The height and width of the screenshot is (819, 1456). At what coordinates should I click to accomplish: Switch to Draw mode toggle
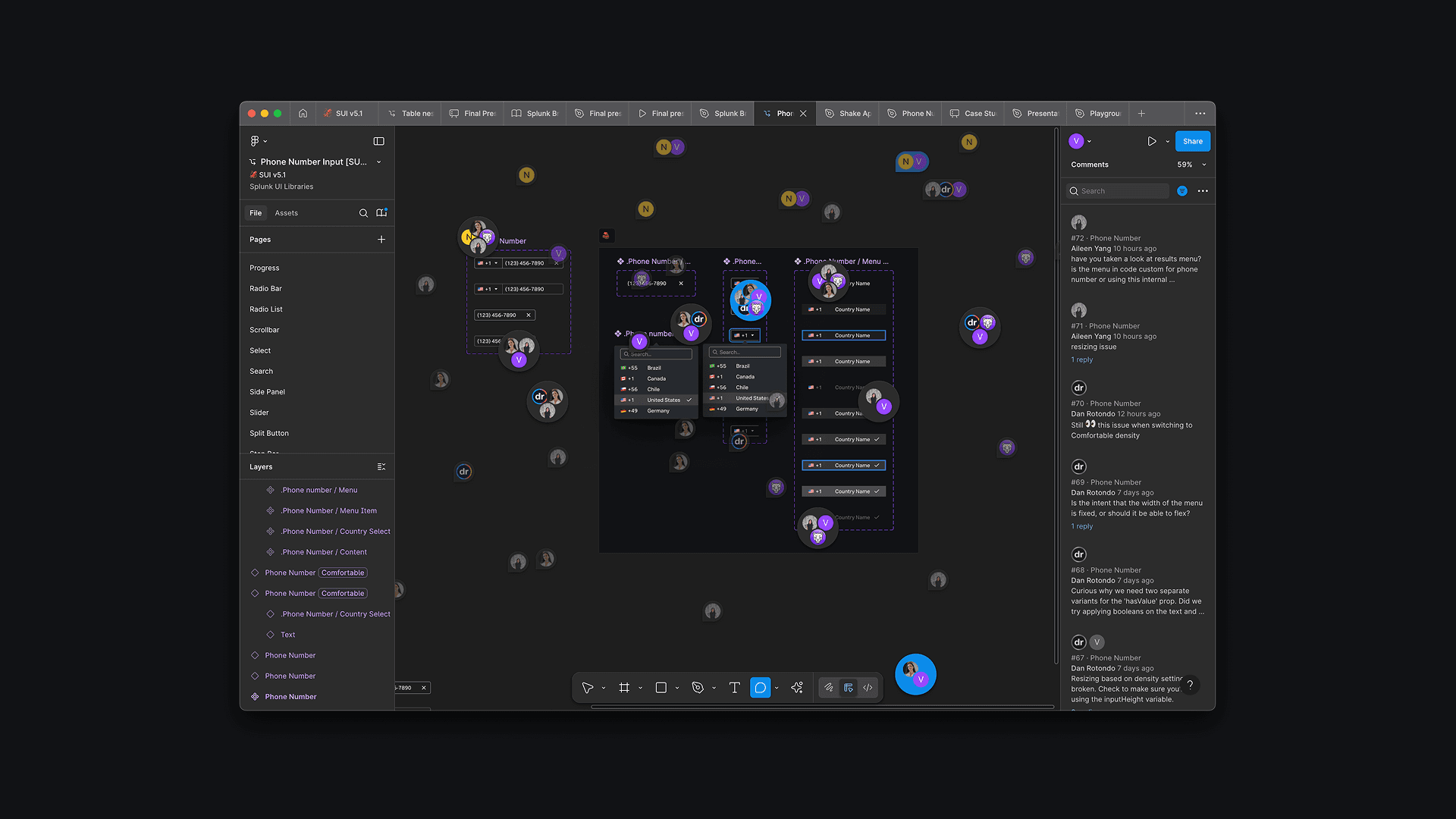click(x=828, y=688)
